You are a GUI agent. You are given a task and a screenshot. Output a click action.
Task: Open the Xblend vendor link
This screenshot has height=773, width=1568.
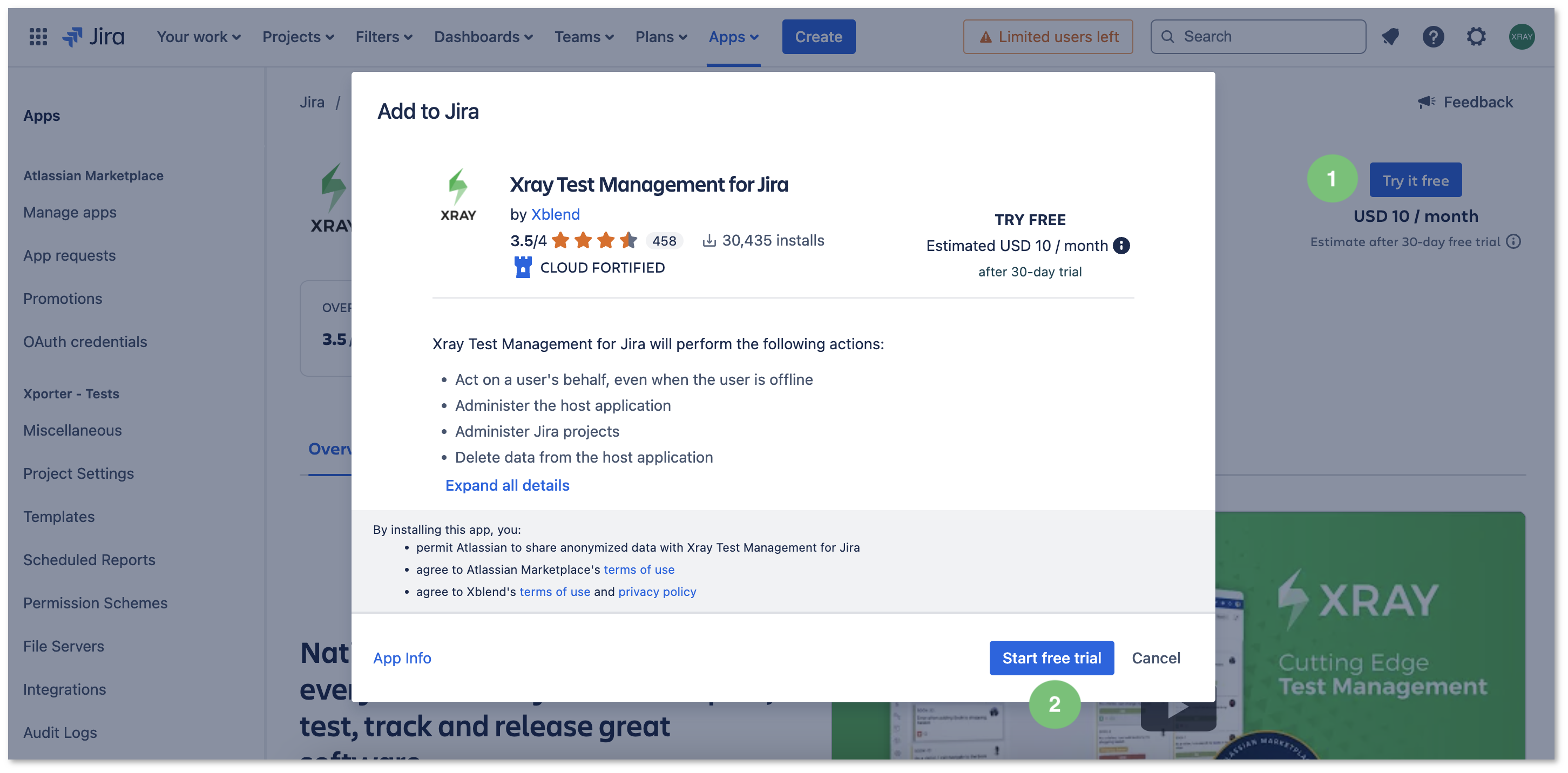[x=555, y=214]
